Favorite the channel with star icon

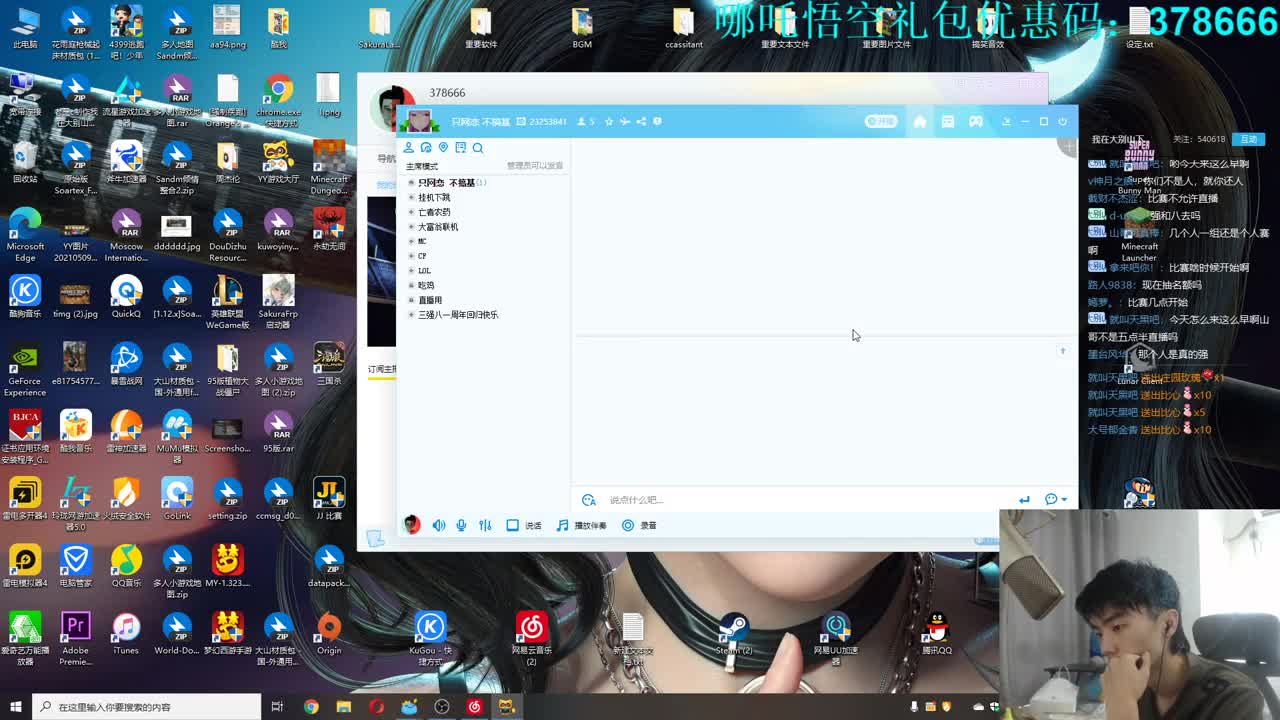tap(608, 122)
